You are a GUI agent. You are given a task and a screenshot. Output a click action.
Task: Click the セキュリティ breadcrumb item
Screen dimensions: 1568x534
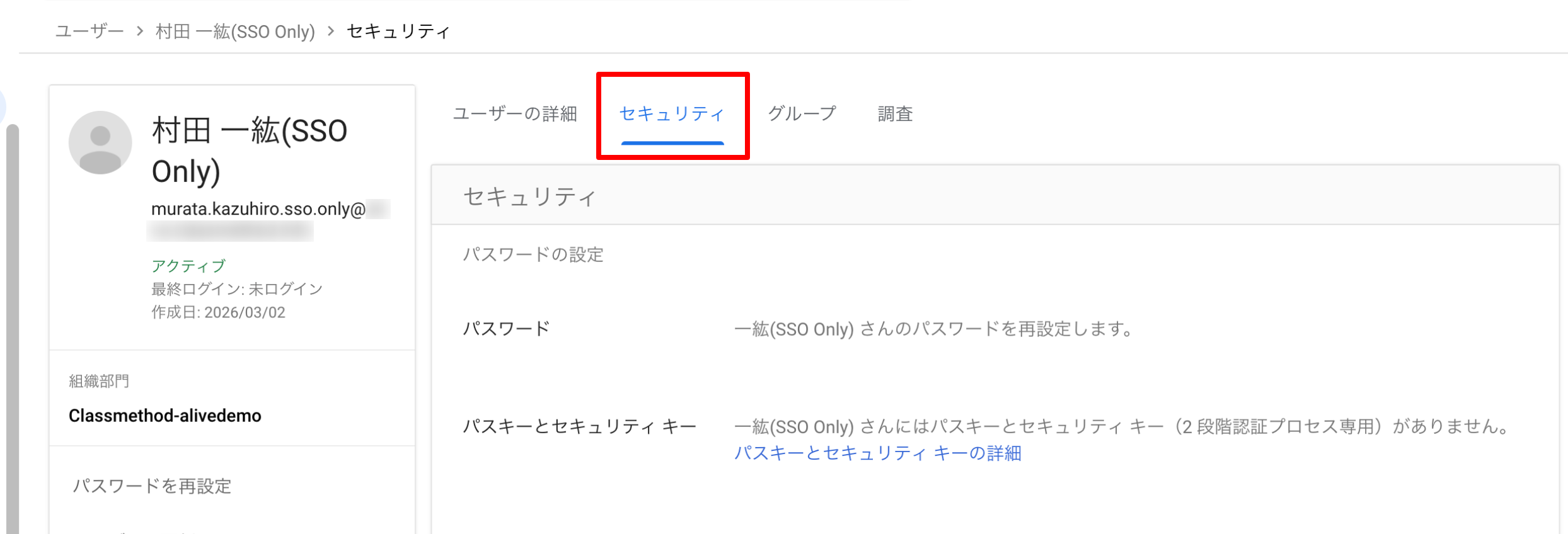398,31
